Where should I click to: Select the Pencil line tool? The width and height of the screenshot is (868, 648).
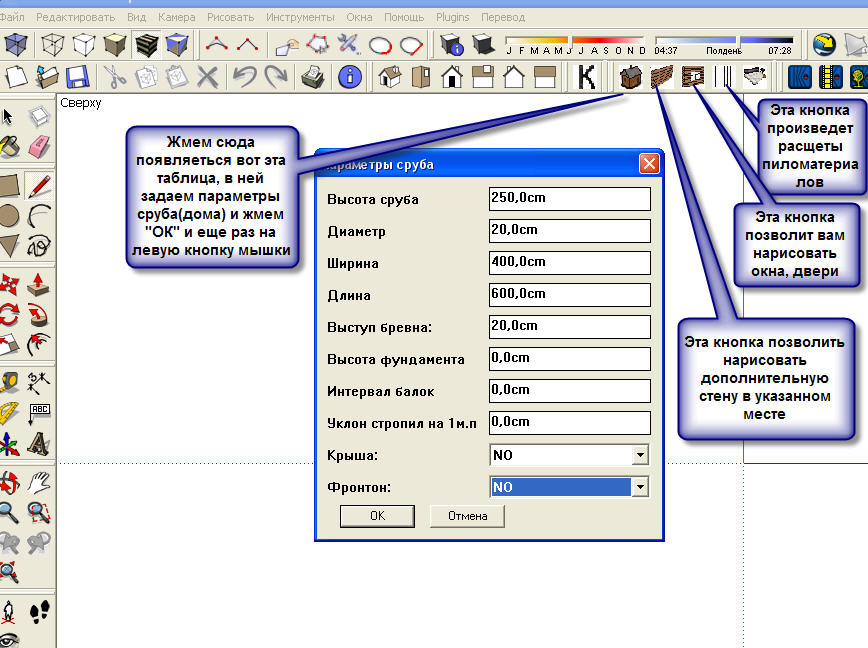[39, 185]
